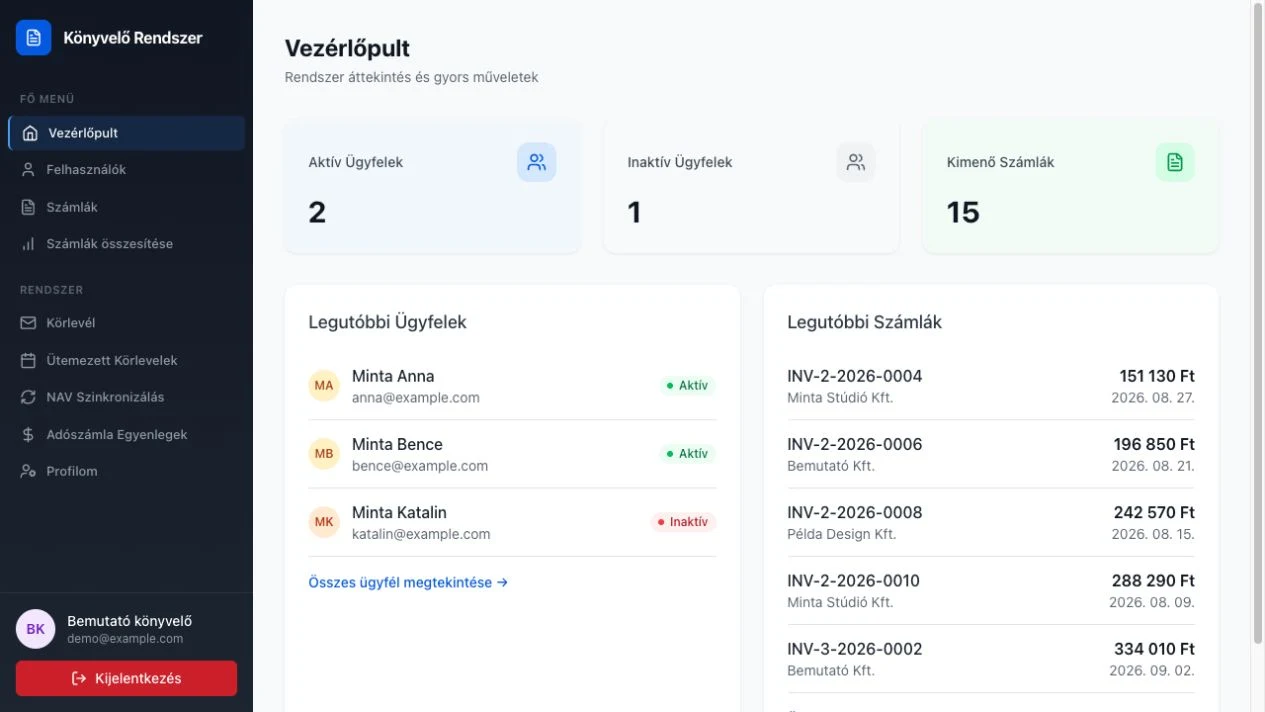Click email katalin@example.com
The height and width of the screenshot is (712, 1265).
421,533
